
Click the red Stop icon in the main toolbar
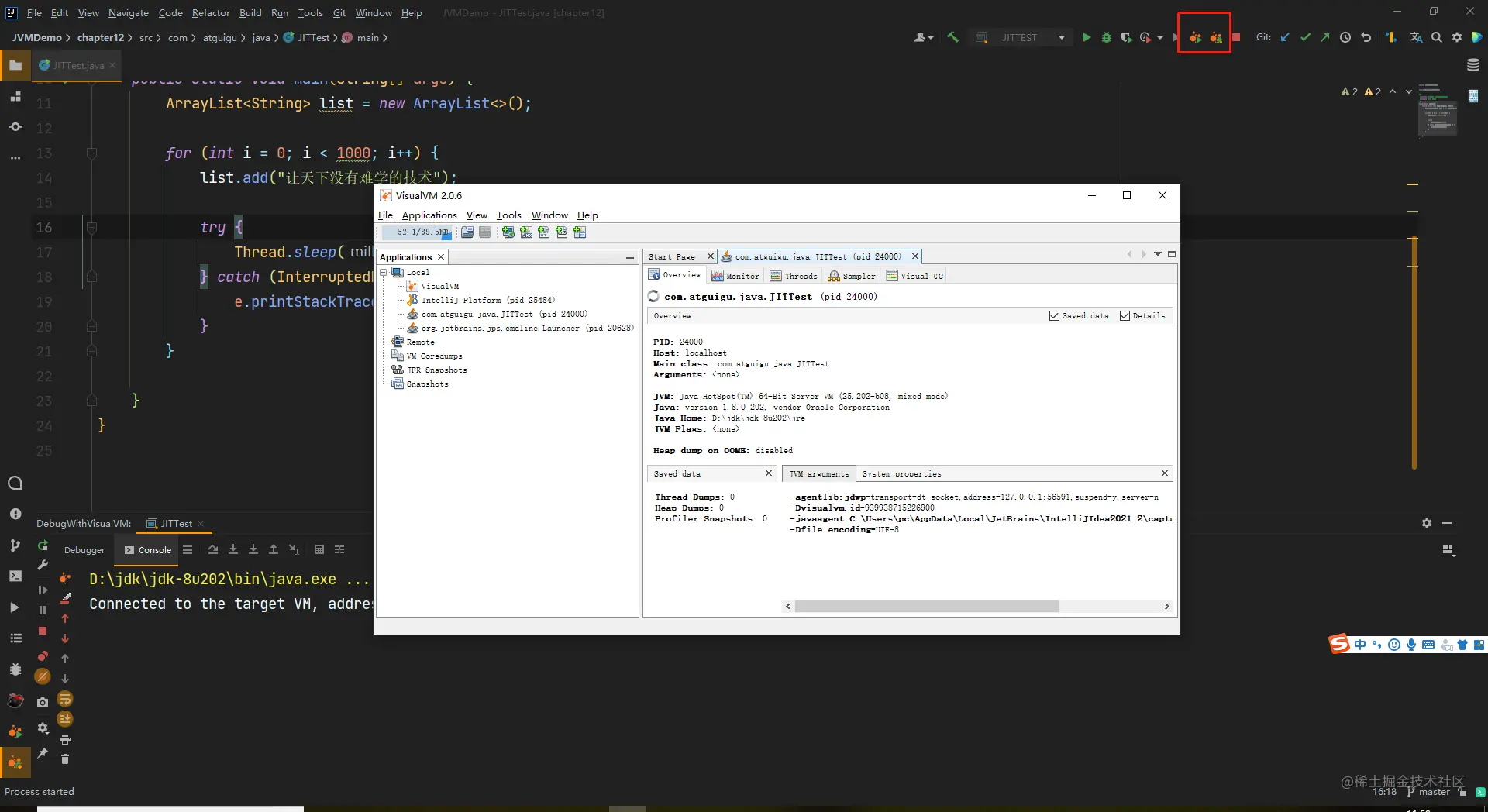click(1237, 37)
